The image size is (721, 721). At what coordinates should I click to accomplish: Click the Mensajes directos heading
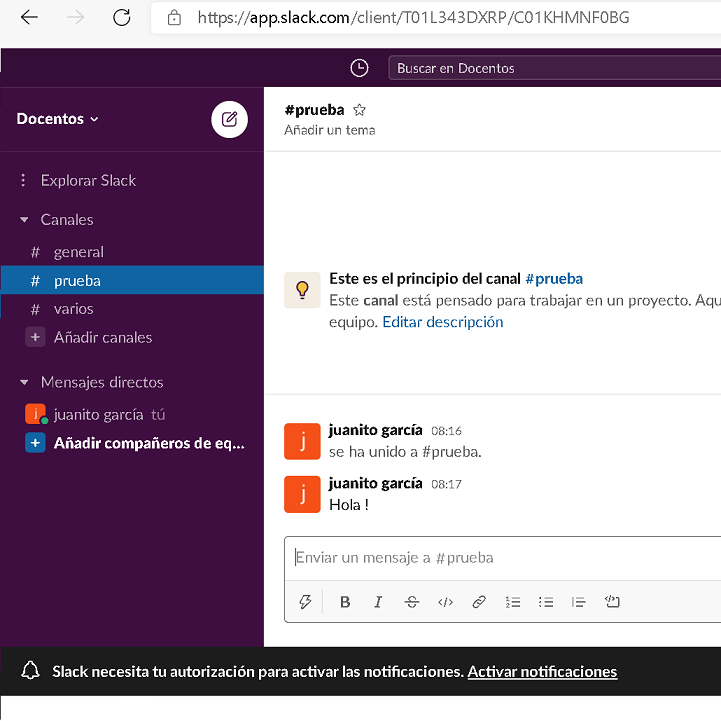click(102, 382)
